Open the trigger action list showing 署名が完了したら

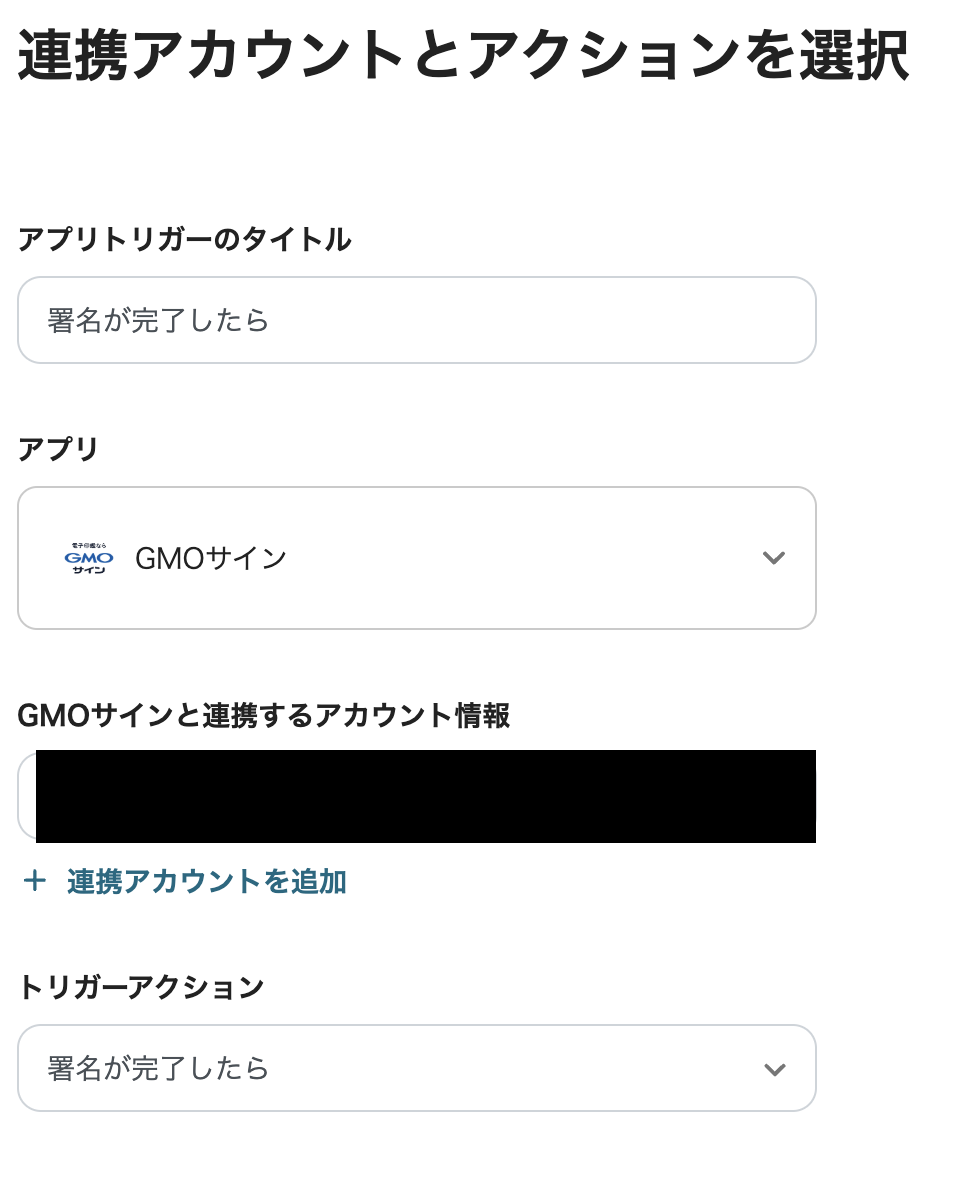417,1068
